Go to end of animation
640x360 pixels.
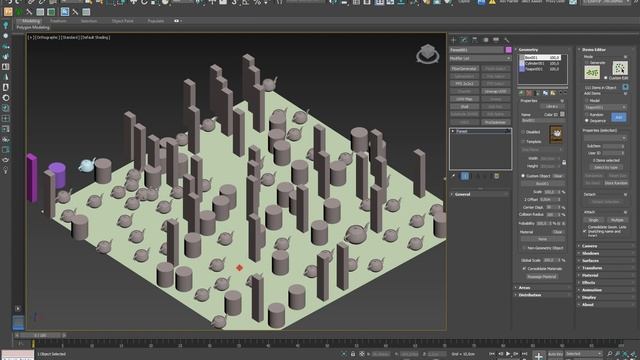coord(524,354)
